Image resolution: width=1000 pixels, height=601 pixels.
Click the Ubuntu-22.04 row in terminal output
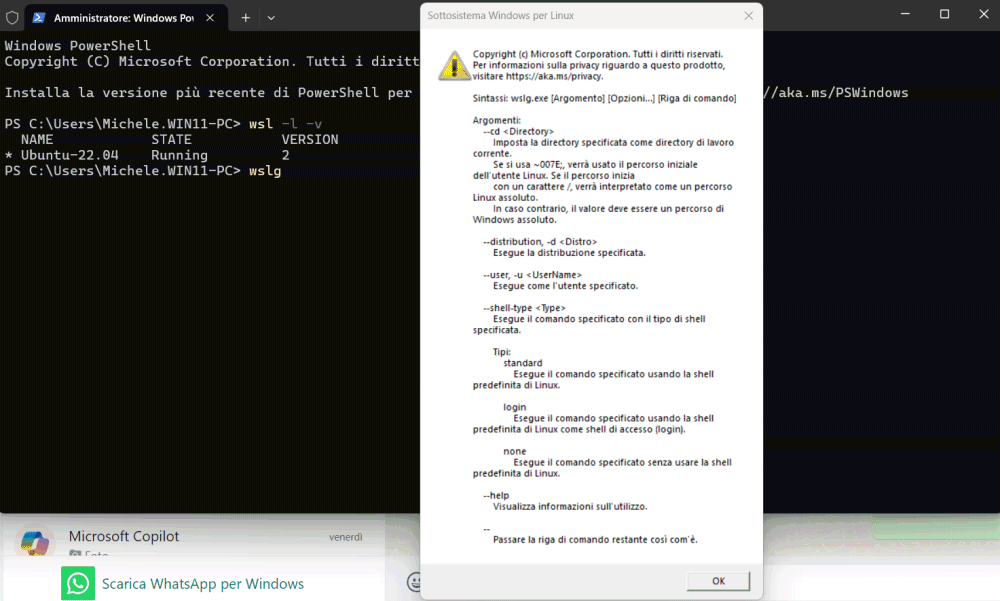coord(147,155)
